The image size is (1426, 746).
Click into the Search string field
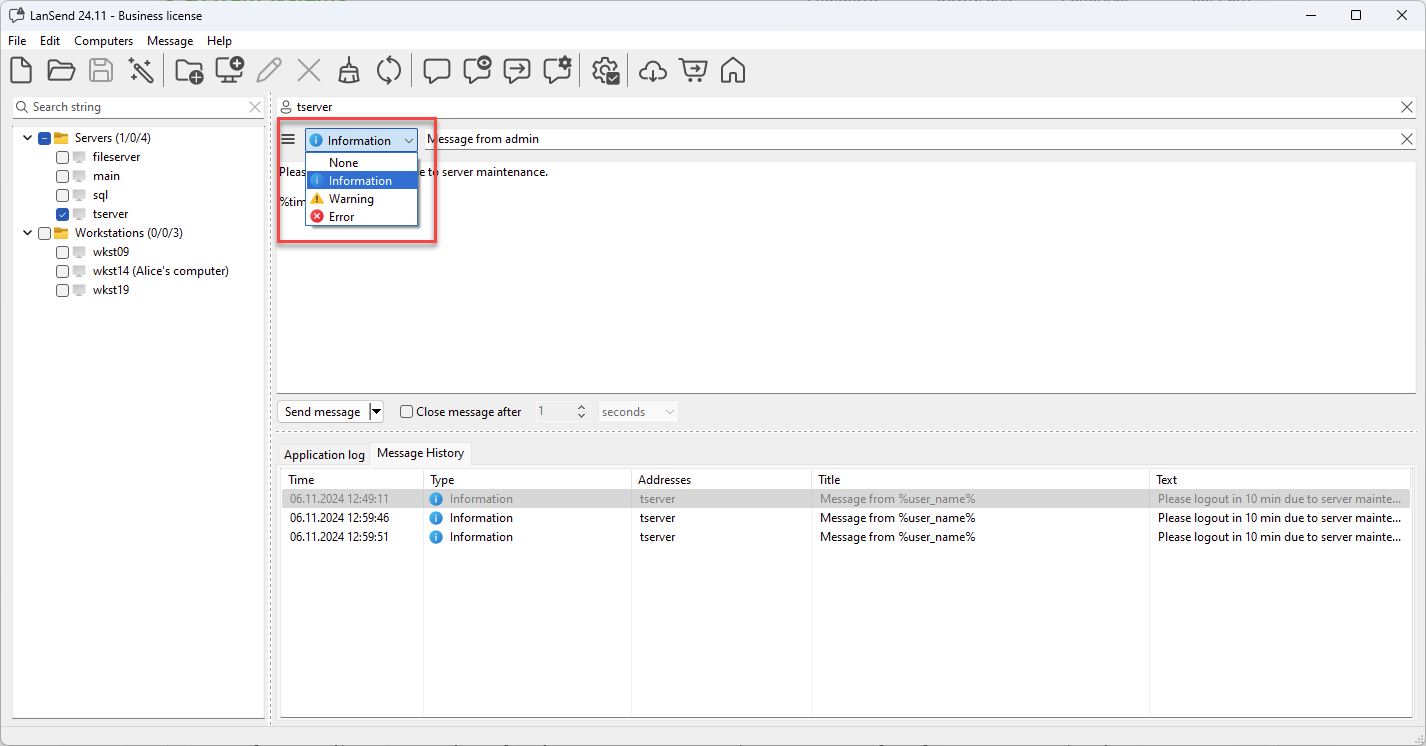click(x=135, y=107)
